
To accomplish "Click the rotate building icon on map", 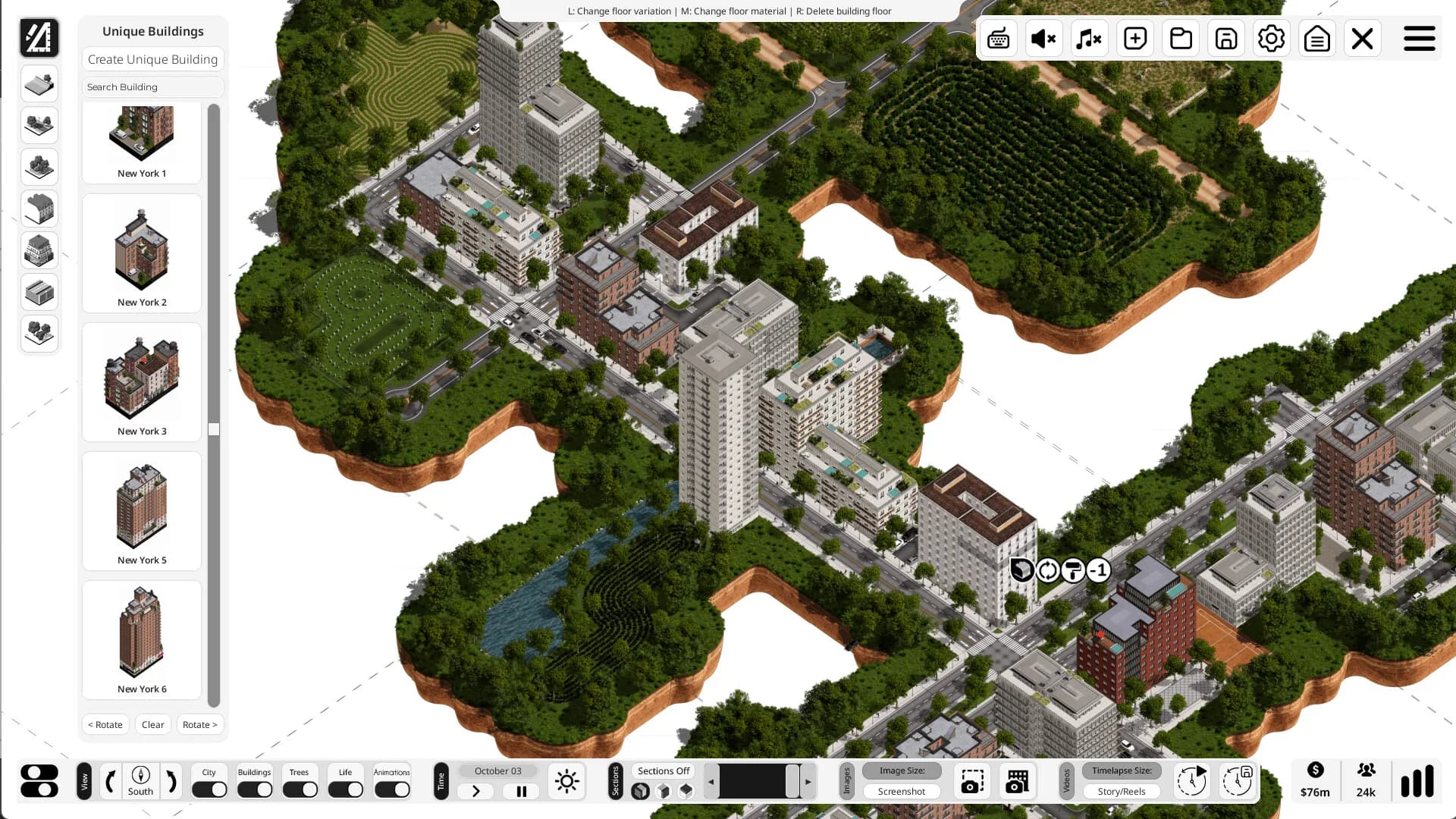I will tap(1047, 570).
